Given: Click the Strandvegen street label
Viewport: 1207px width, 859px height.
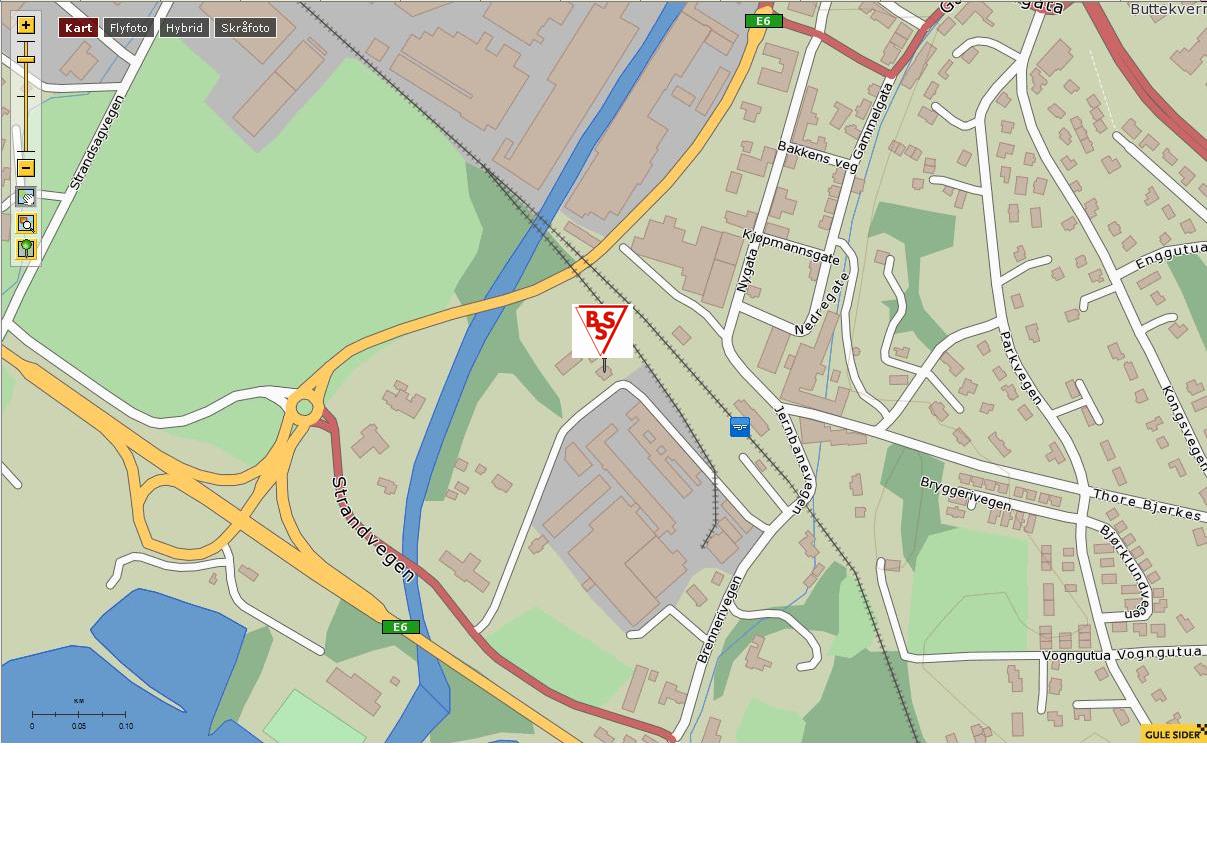Looking at the screenshot, I should 372,528.
